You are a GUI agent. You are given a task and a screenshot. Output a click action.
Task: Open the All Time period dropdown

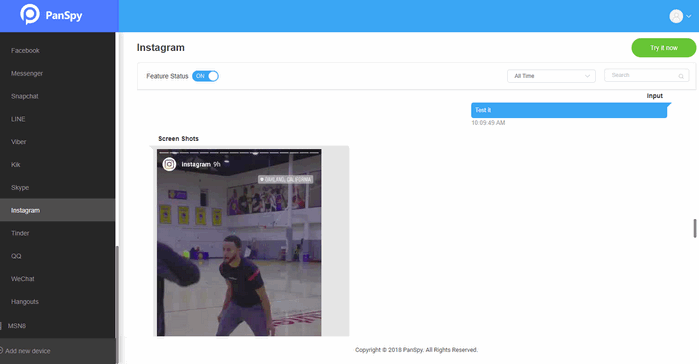click(x=551, y=76)
